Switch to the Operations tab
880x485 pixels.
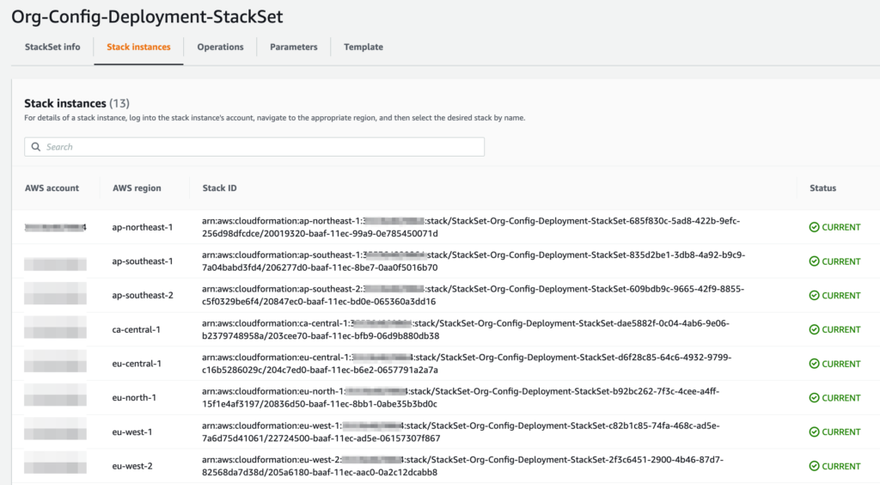(x=220, y=47)
